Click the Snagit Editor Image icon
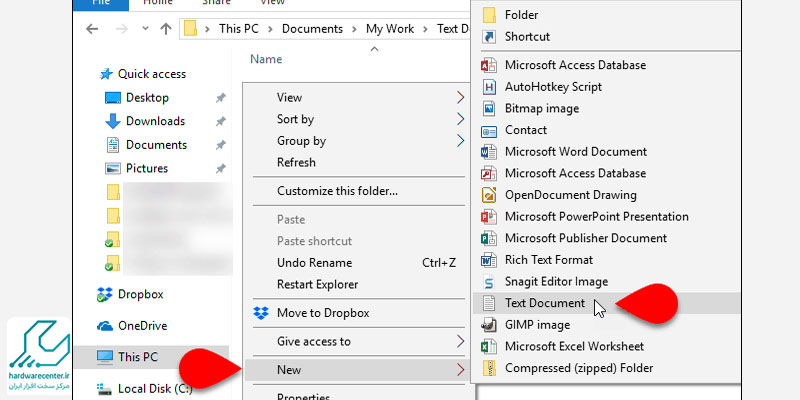The image size is (800, 400). point(489,282)
